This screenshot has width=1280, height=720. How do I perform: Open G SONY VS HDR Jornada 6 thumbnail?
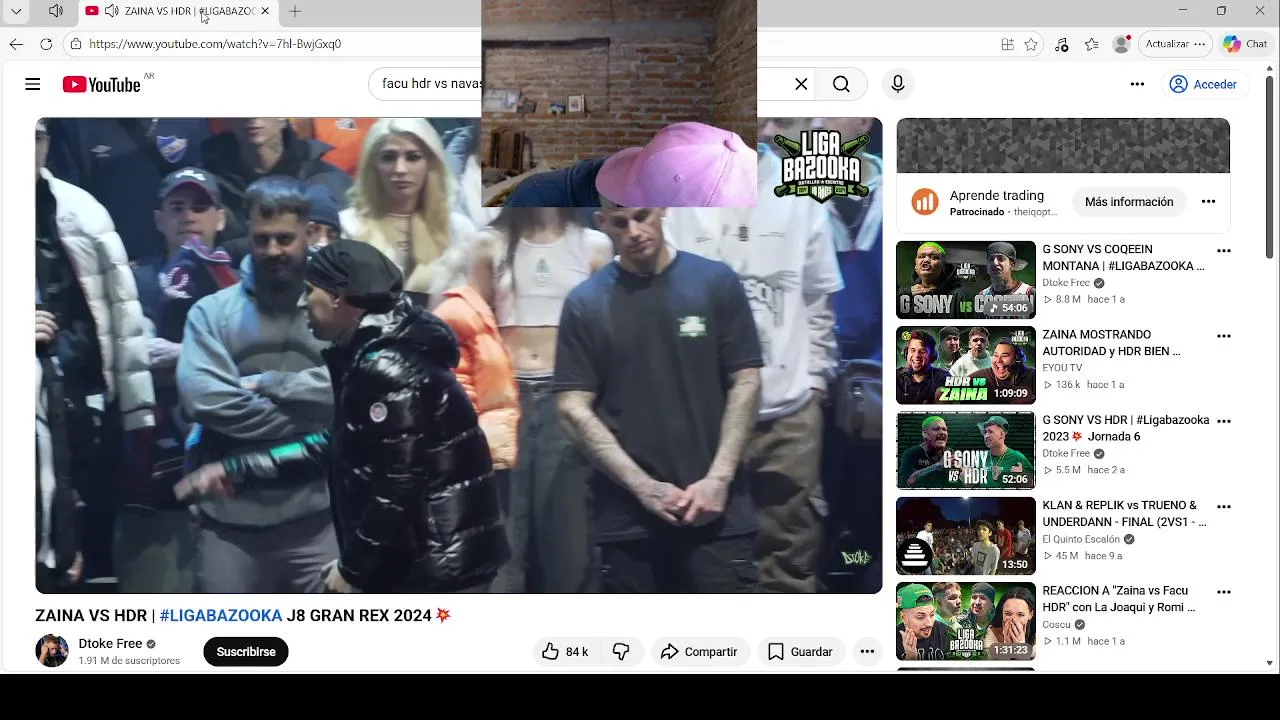966,450
